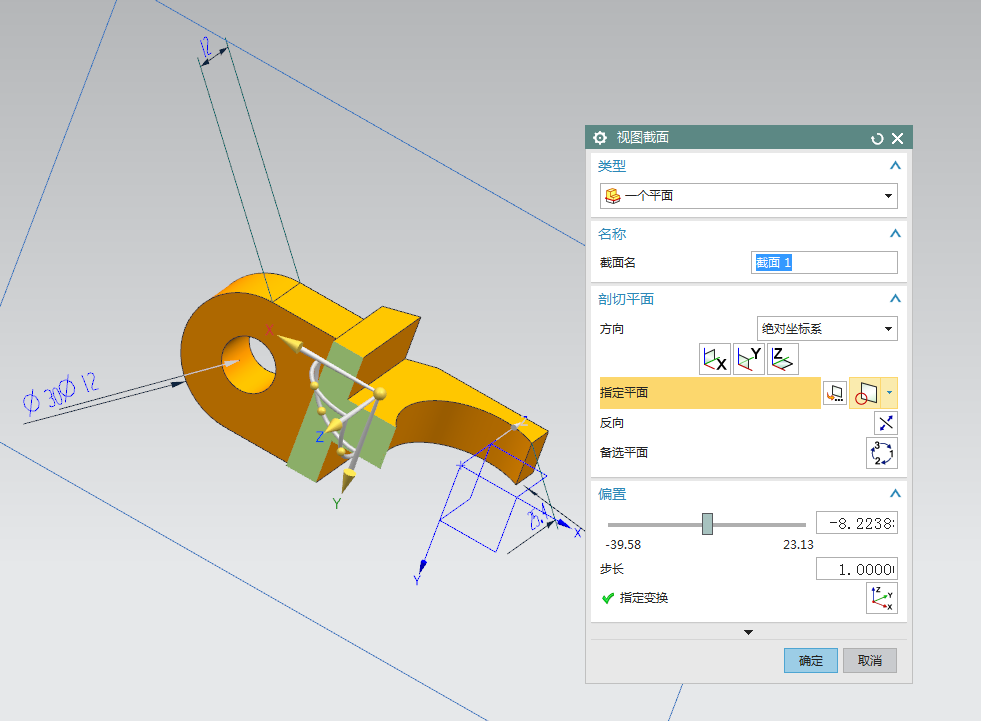Click 确定 to confirm the section
This screenshot has width=981, height=721.
click(x=811, y=661)
